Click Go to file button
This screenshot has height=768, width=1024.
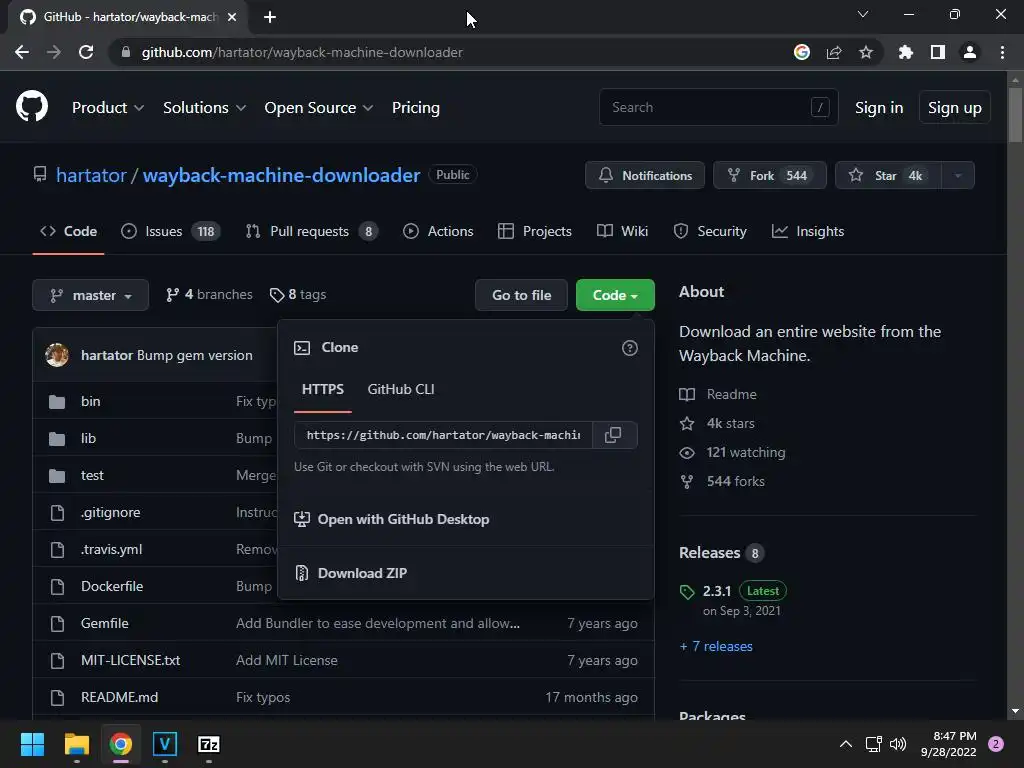[x=521, y=295]
